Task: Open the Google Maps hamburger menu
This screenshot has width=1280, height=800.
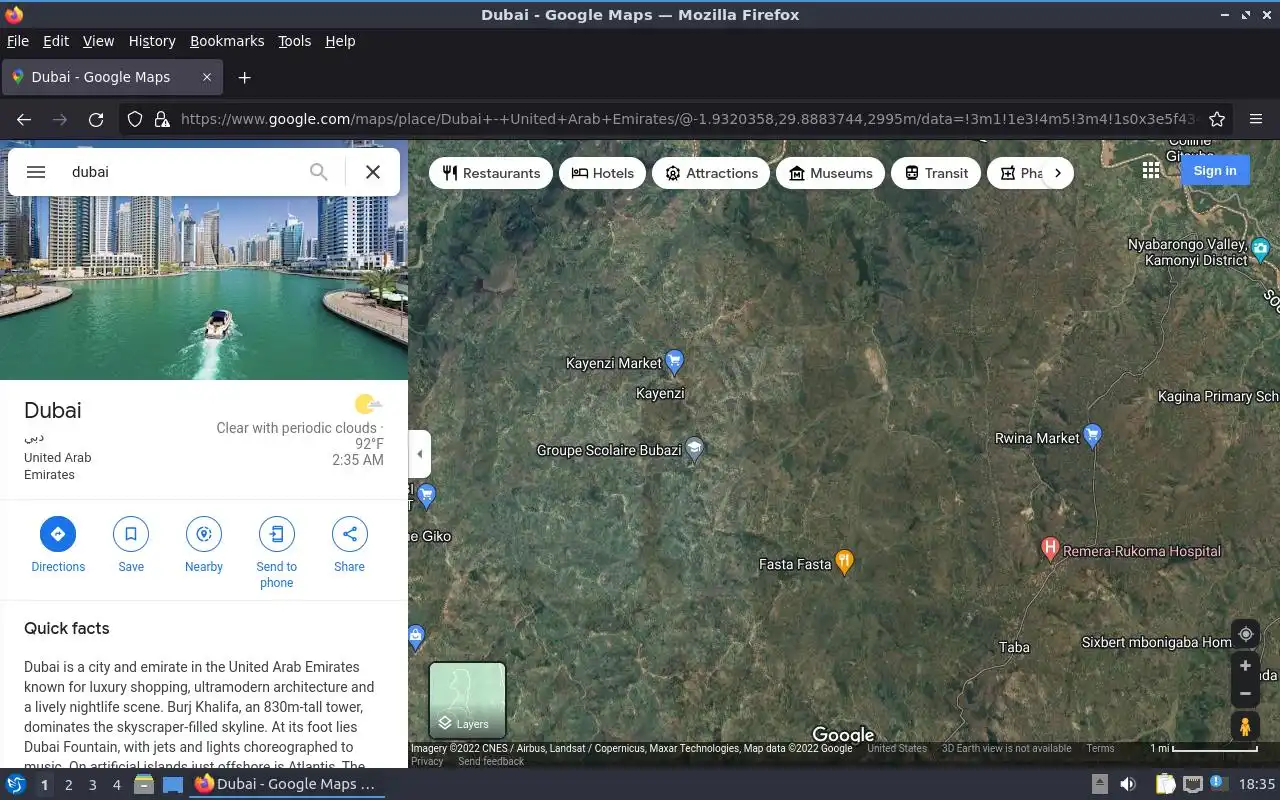Action: (x=36, y=172)
